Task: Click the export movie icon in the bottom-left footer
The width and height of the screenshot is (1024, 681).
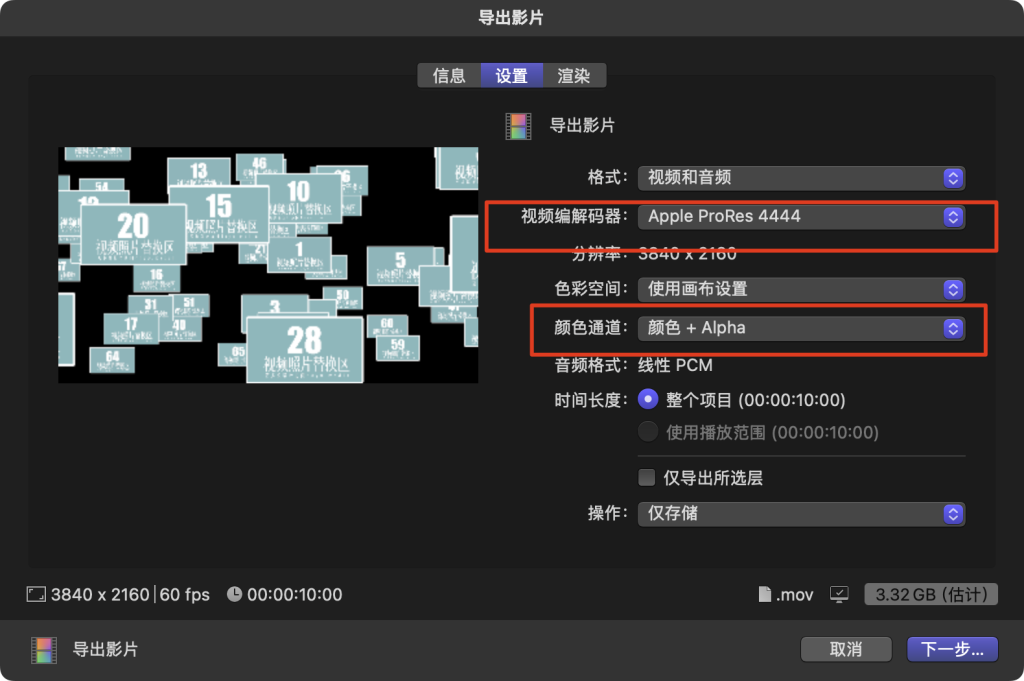Action: click(x=43, y=650)
